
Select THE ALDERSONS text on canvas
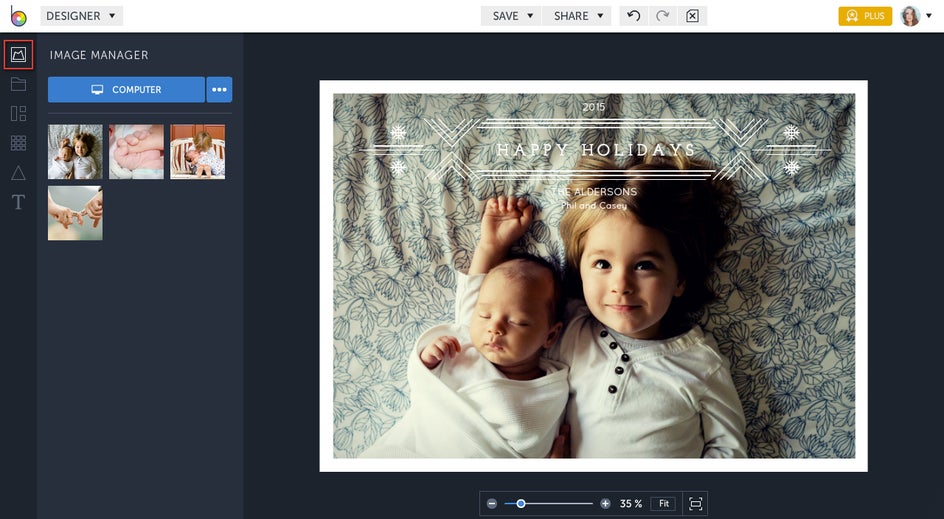[x=594, y=192]
